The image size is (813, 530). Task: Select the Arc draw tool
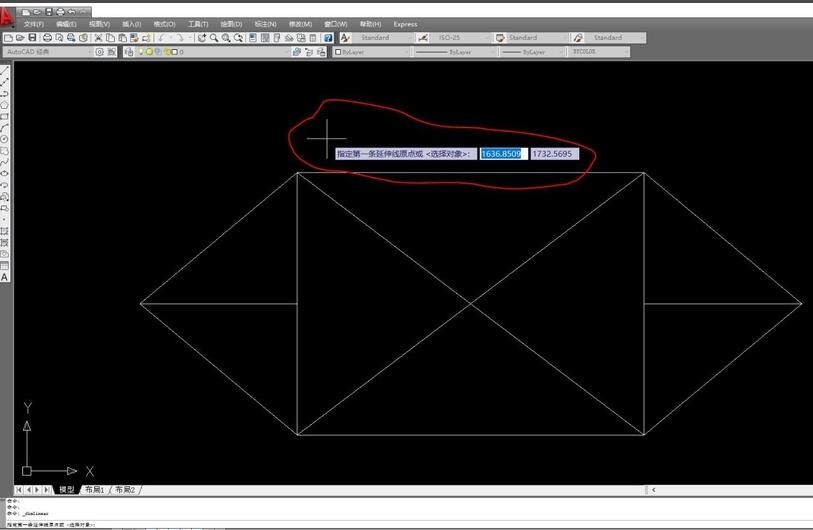(5, 128)
